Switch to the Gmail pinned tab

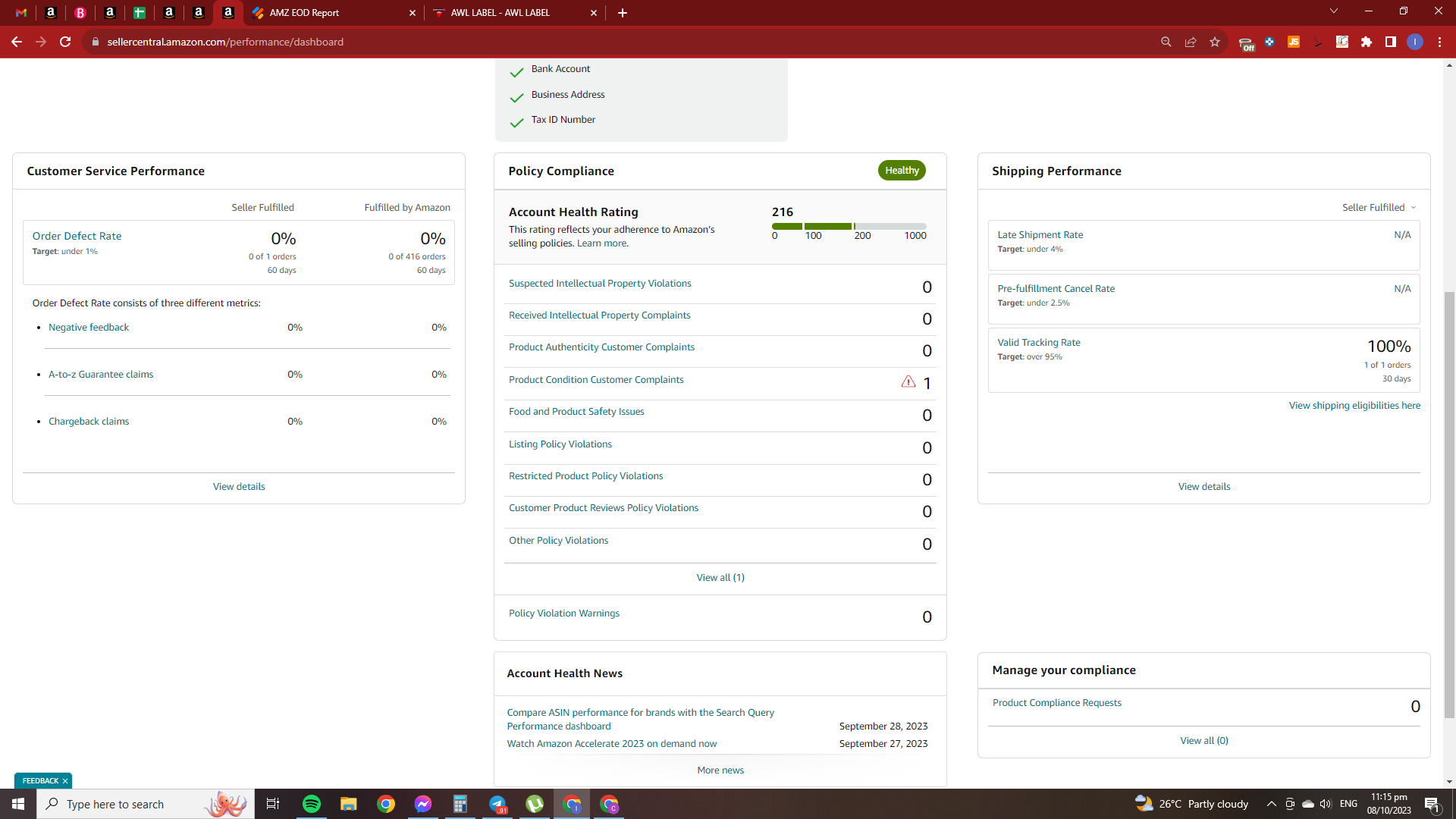tap(21, 13)
